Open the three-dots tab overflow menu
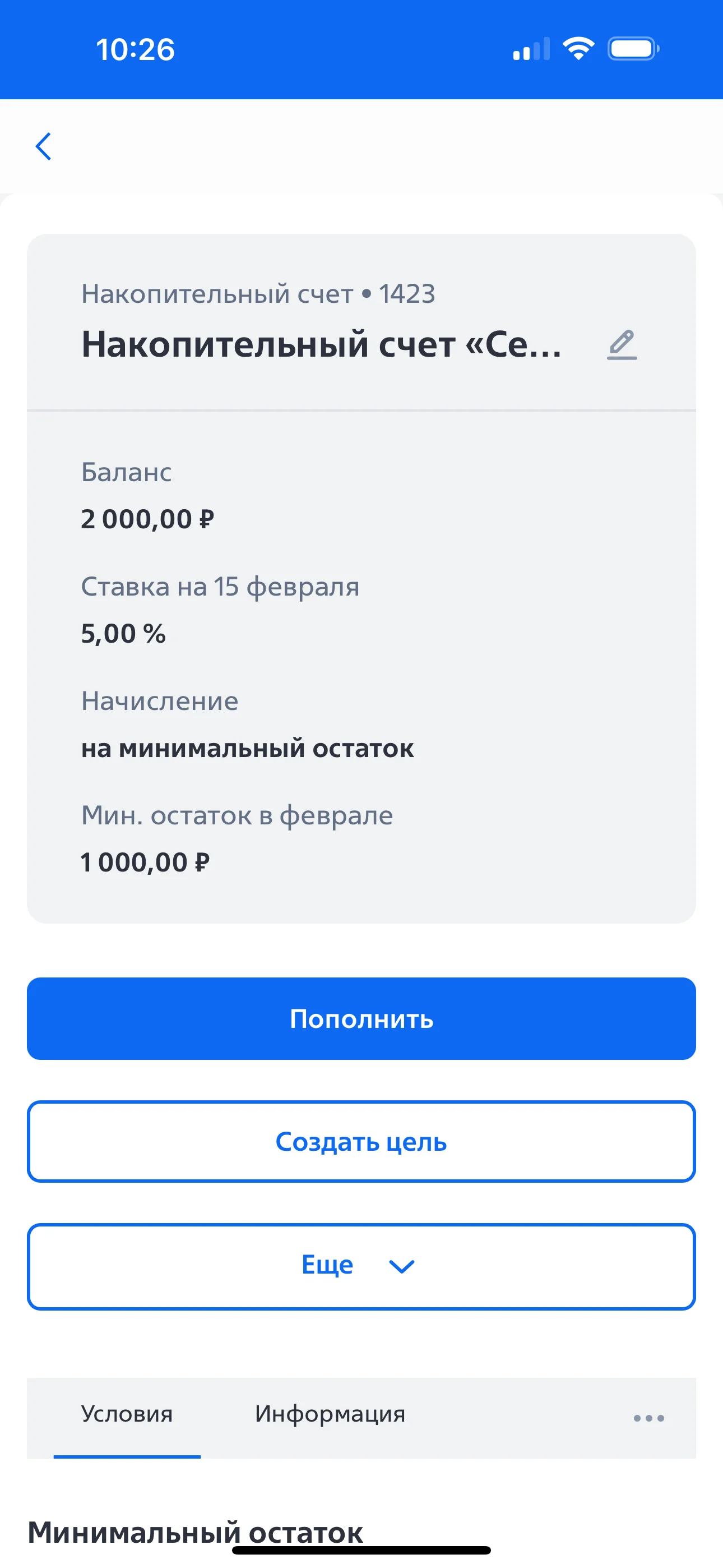723x1568 pixels. click(648, 1418)
